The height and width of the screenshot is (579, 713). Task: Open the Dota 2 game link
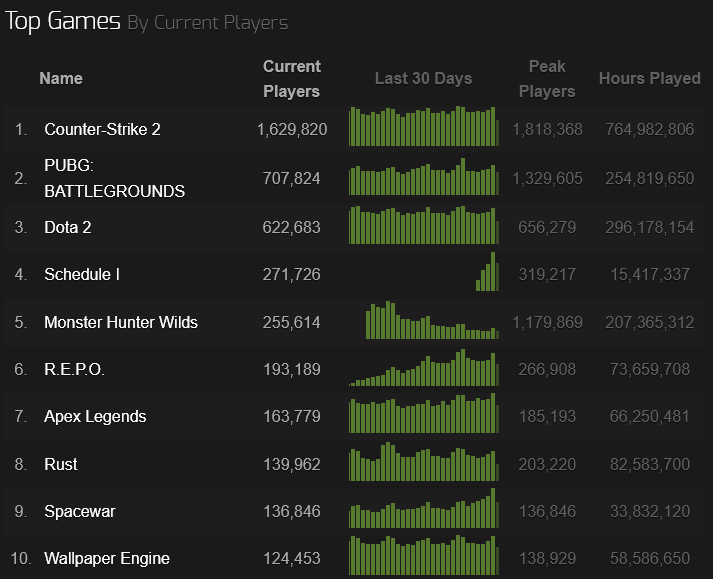68,227
